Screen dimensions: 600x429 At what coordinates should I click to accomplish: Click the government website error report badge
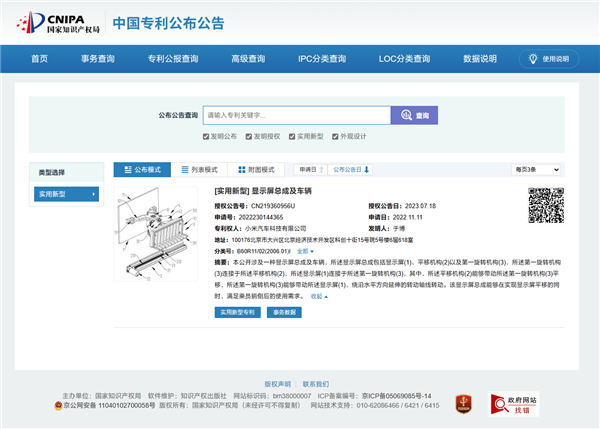point(514,404)
